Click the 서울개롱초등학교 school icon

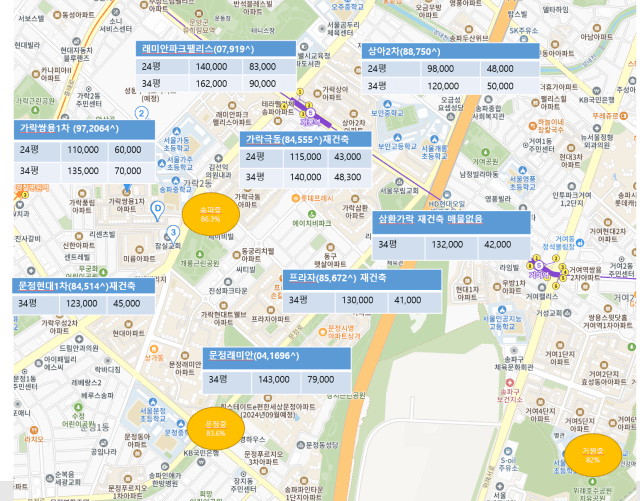434,140
